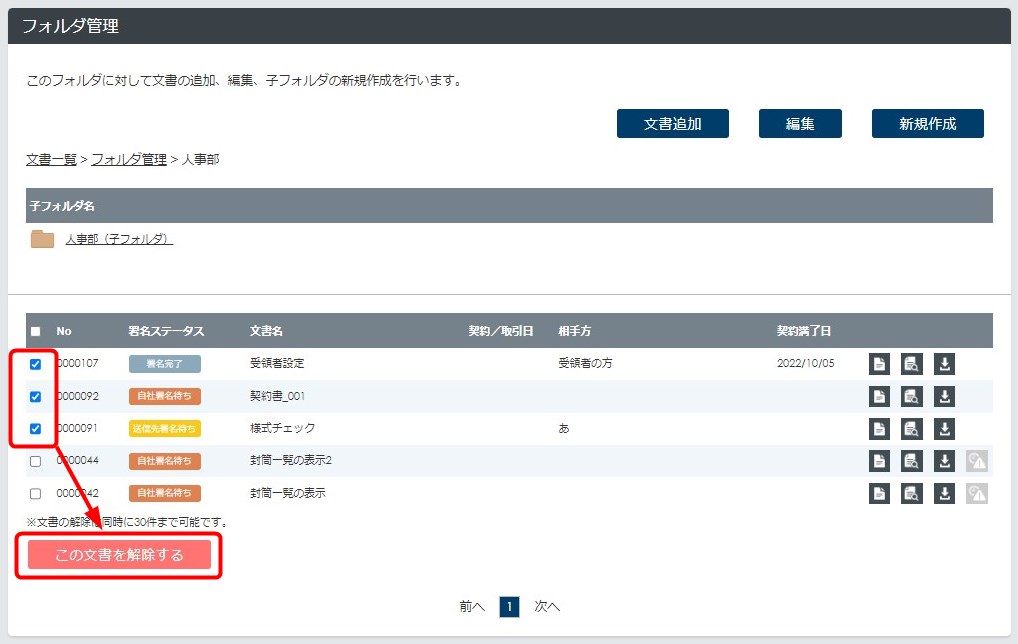The image size is (1018, 644).
Task: Click the warning icon on row 0000044
Action: pos(977,461)
